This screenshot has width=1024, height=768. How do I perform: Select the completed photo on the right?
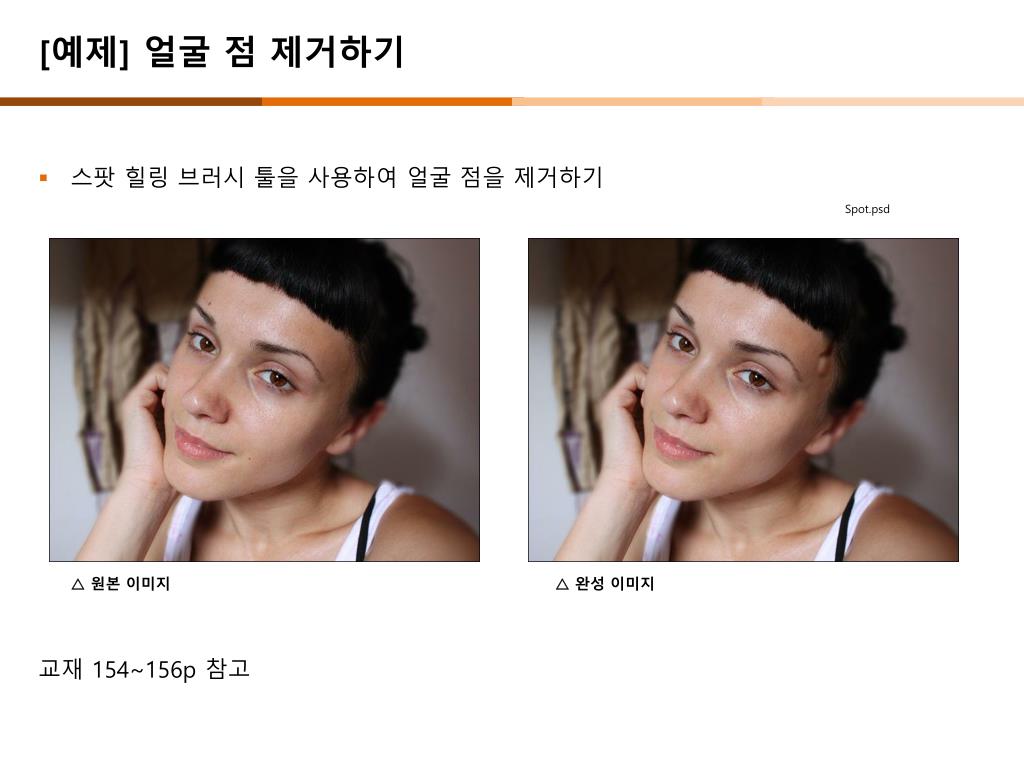[x=743, y=400]
